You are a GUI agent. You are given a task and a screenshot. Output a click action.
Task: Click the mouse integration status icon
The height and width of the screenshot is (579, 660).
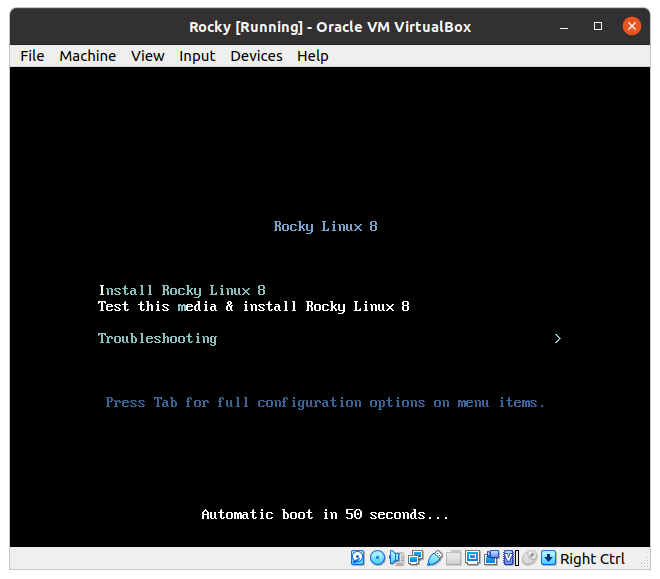pyautogui.click(x=530, y=558)
